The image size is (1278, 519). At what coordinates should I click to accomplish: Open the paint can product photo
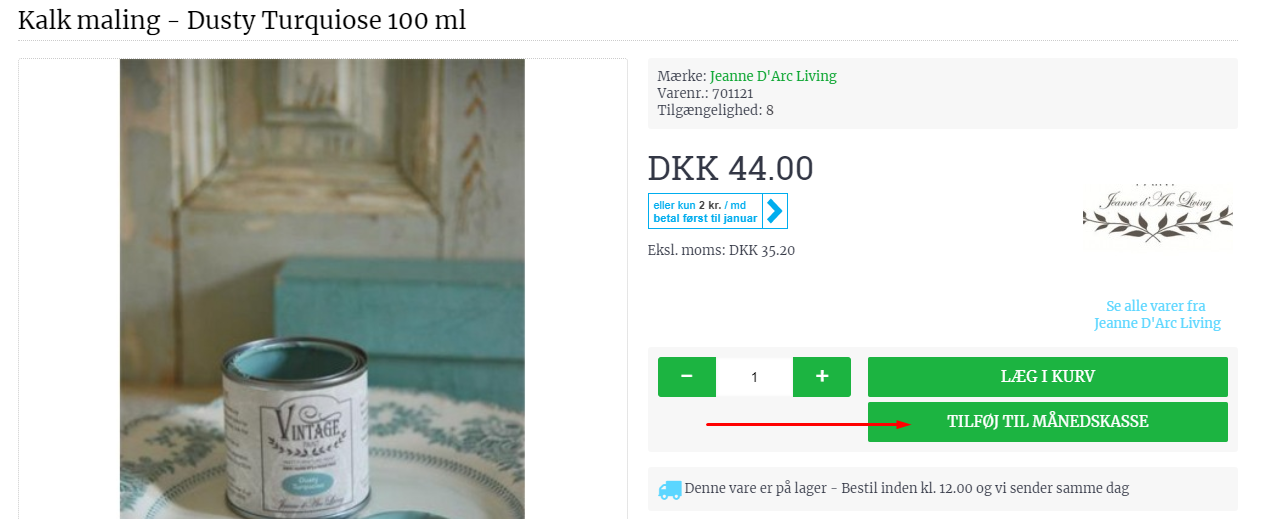click(322, 289)
